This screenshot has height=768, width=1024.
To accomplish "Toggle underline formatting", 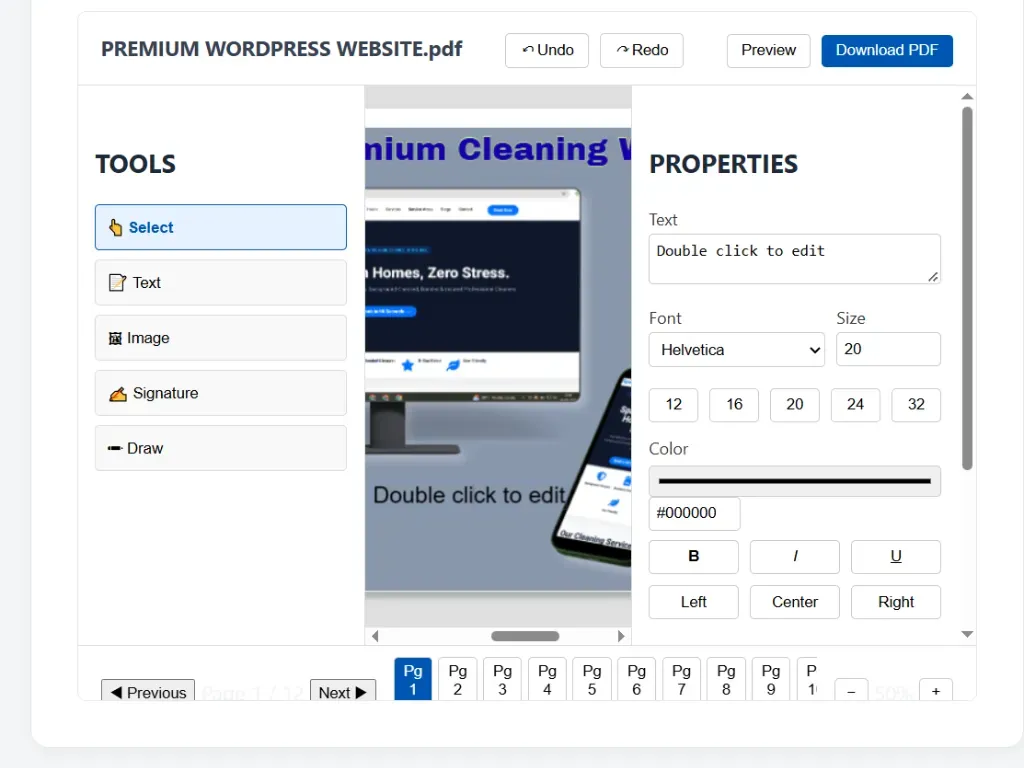I will 896,556.
